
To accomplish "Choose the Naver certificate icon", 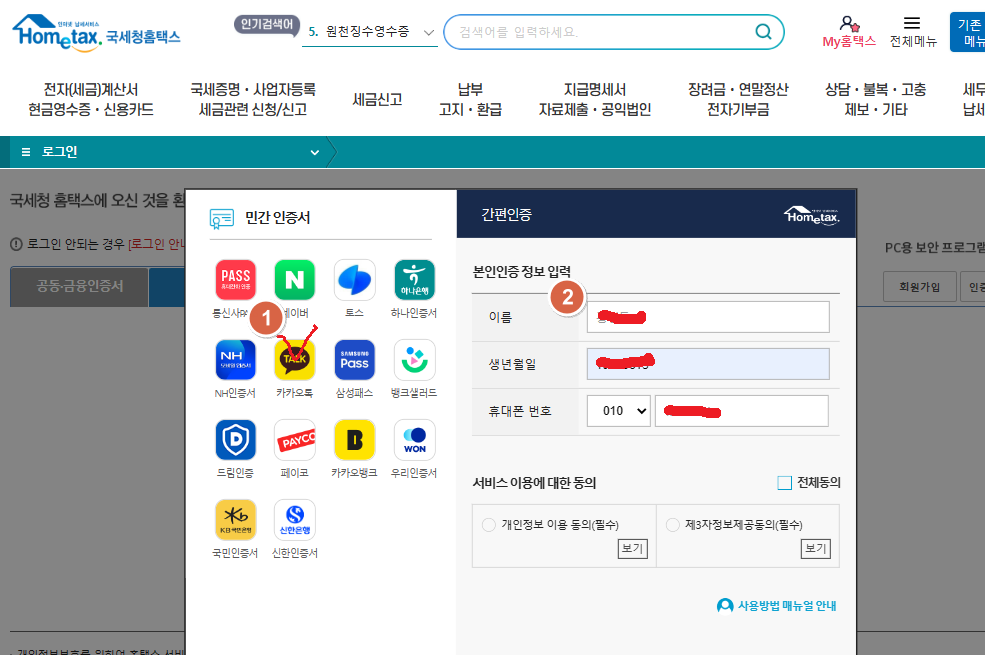I will click(x=295, y=280).
